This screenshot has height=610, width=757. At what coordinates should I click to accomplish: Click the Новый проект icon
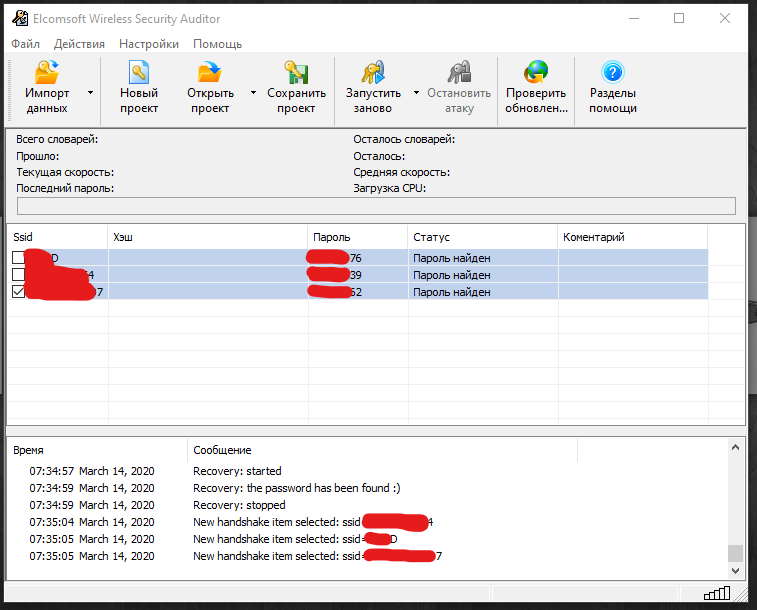pos(139,74)
